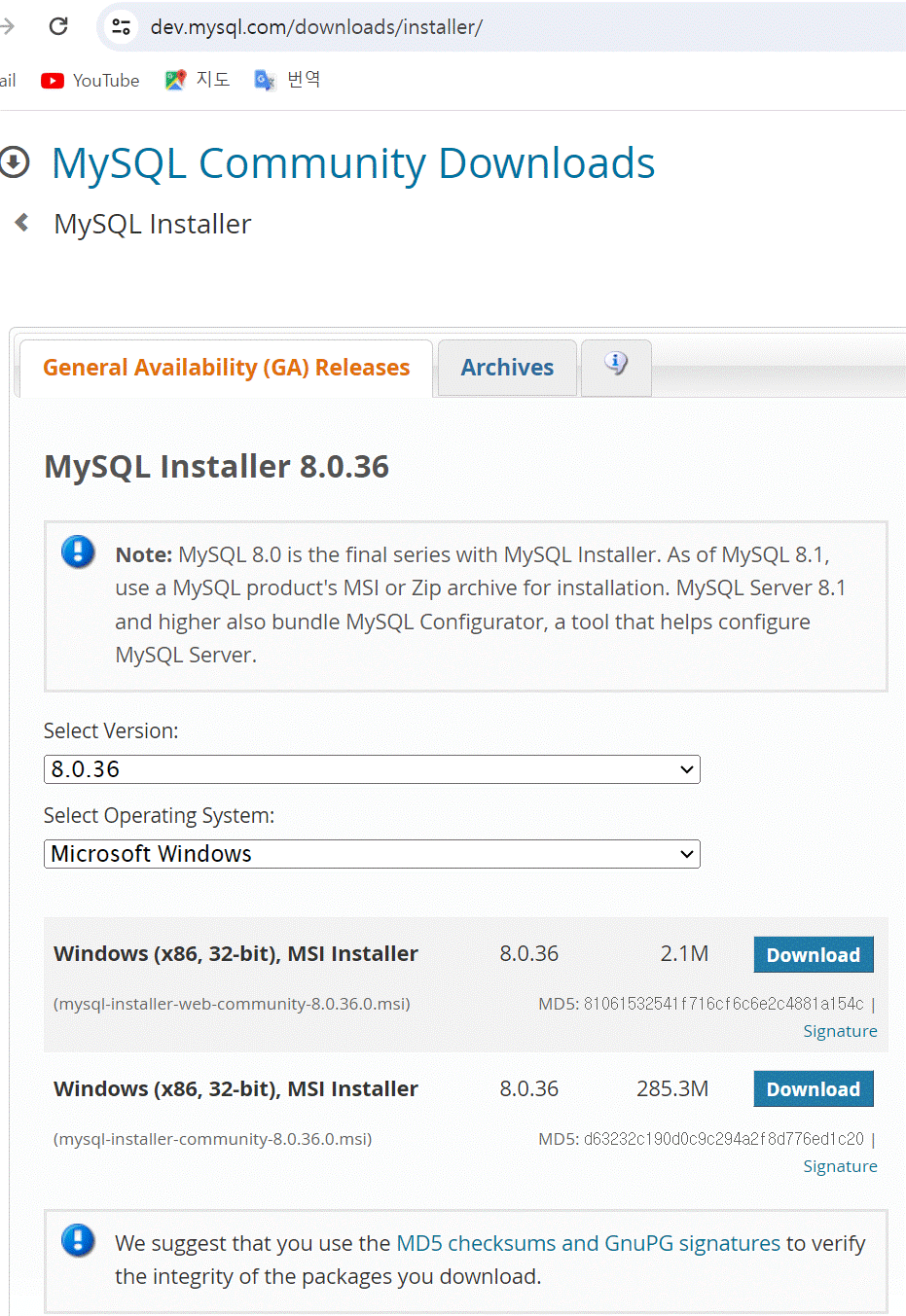Click the mysql-installer-community-8.0.36.0.msi filename
This screenshot has width=906, height=1316.
point(213,1139)
